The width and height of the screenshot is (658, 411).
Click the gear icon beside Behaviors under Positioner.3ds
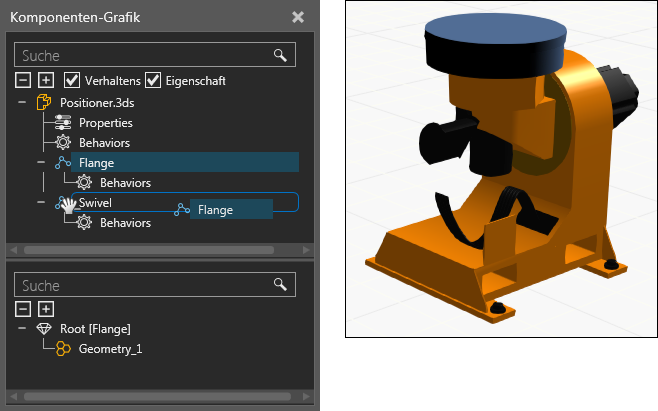(63, 142)
